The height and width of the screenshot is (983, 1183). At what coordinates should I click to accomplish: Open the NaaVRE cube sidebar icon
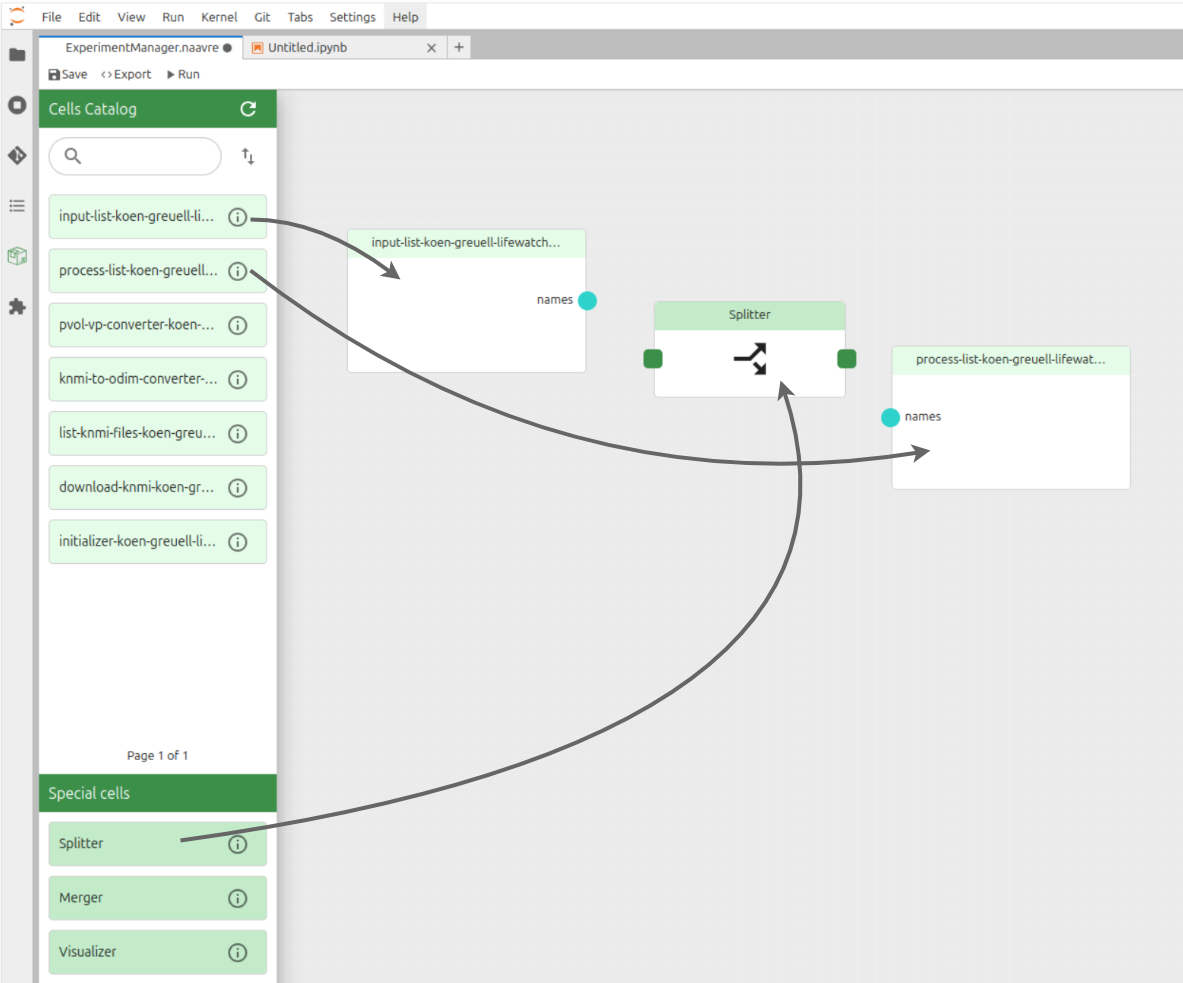point(17,257)
